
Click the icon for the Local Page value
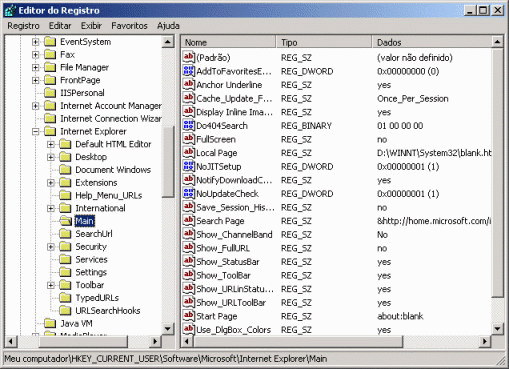189,152
